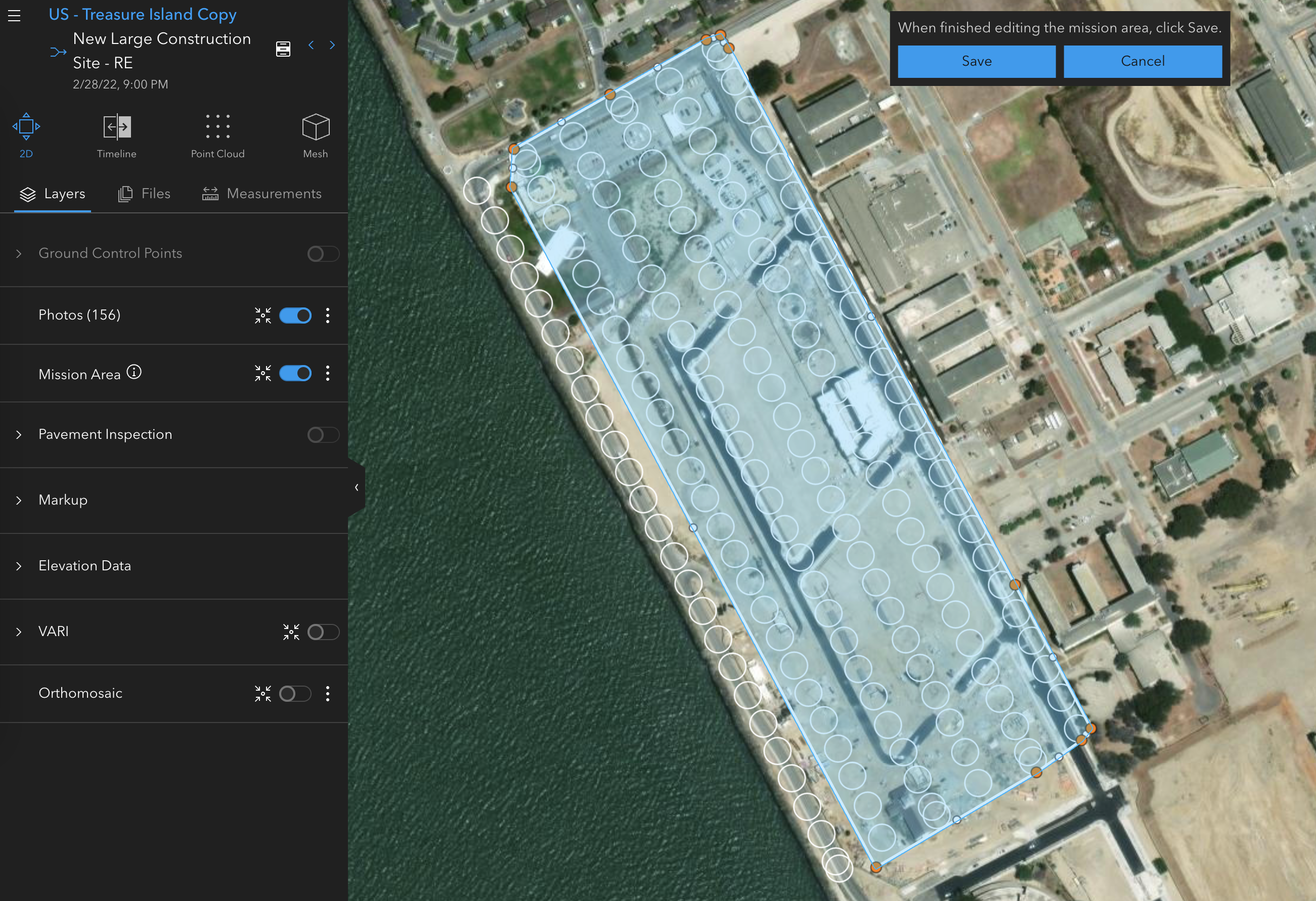Click the save icon beside the mission title

tap(283, 49)
